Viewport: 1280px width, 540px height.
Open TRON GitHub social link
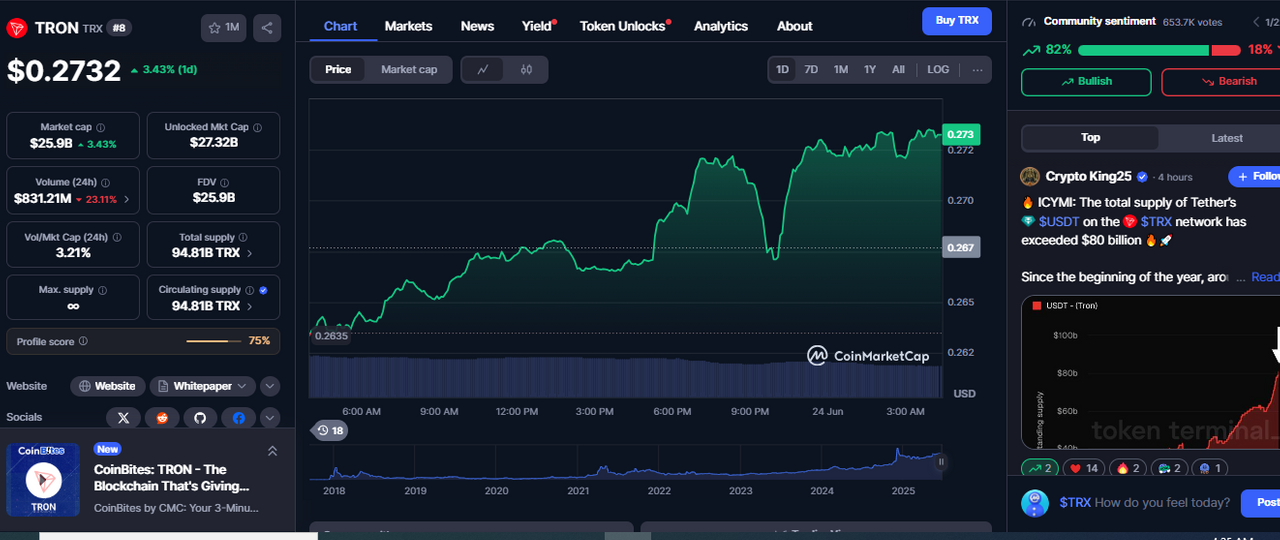tap(200, 417)
